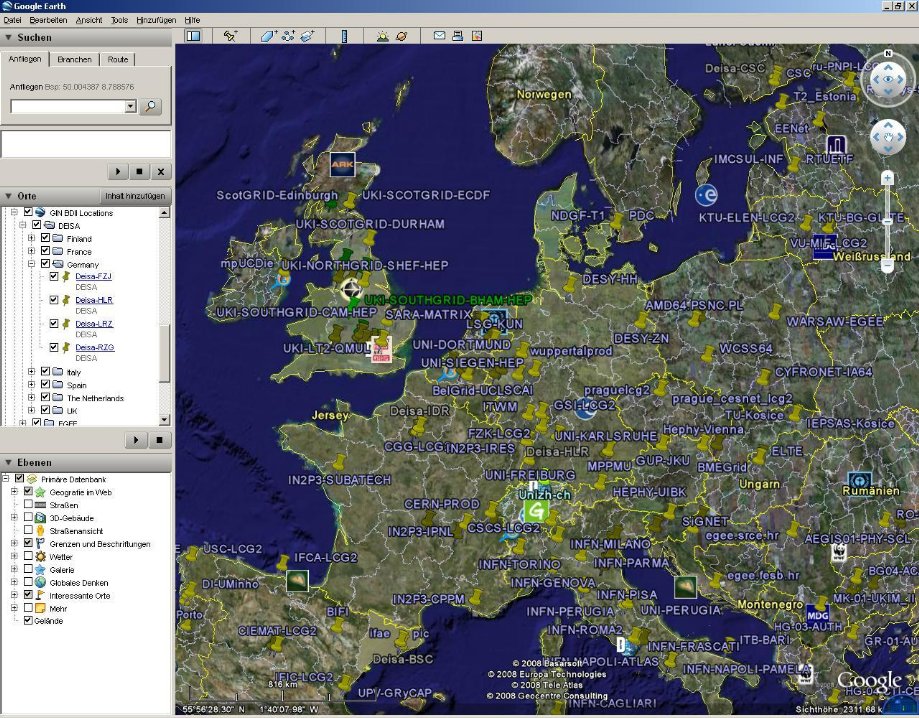Viewport: 919px width, 718px height.
Task: Click the print toolbar icon
Action: [x=458, y=36]
